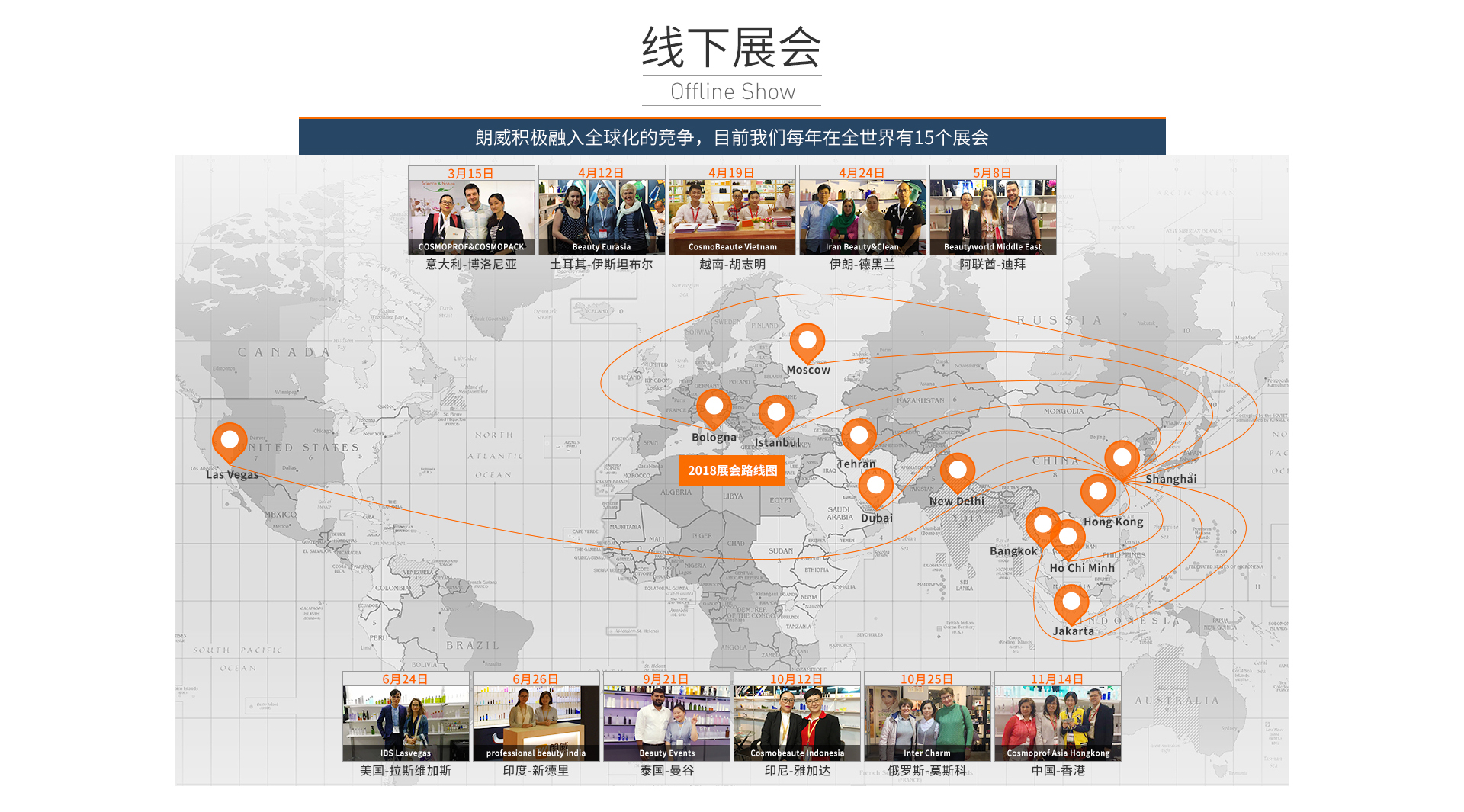The width and height of the screenshot is (1464, 812).
Task: Click the Jakarta location pin
Action: (1071, 602)
